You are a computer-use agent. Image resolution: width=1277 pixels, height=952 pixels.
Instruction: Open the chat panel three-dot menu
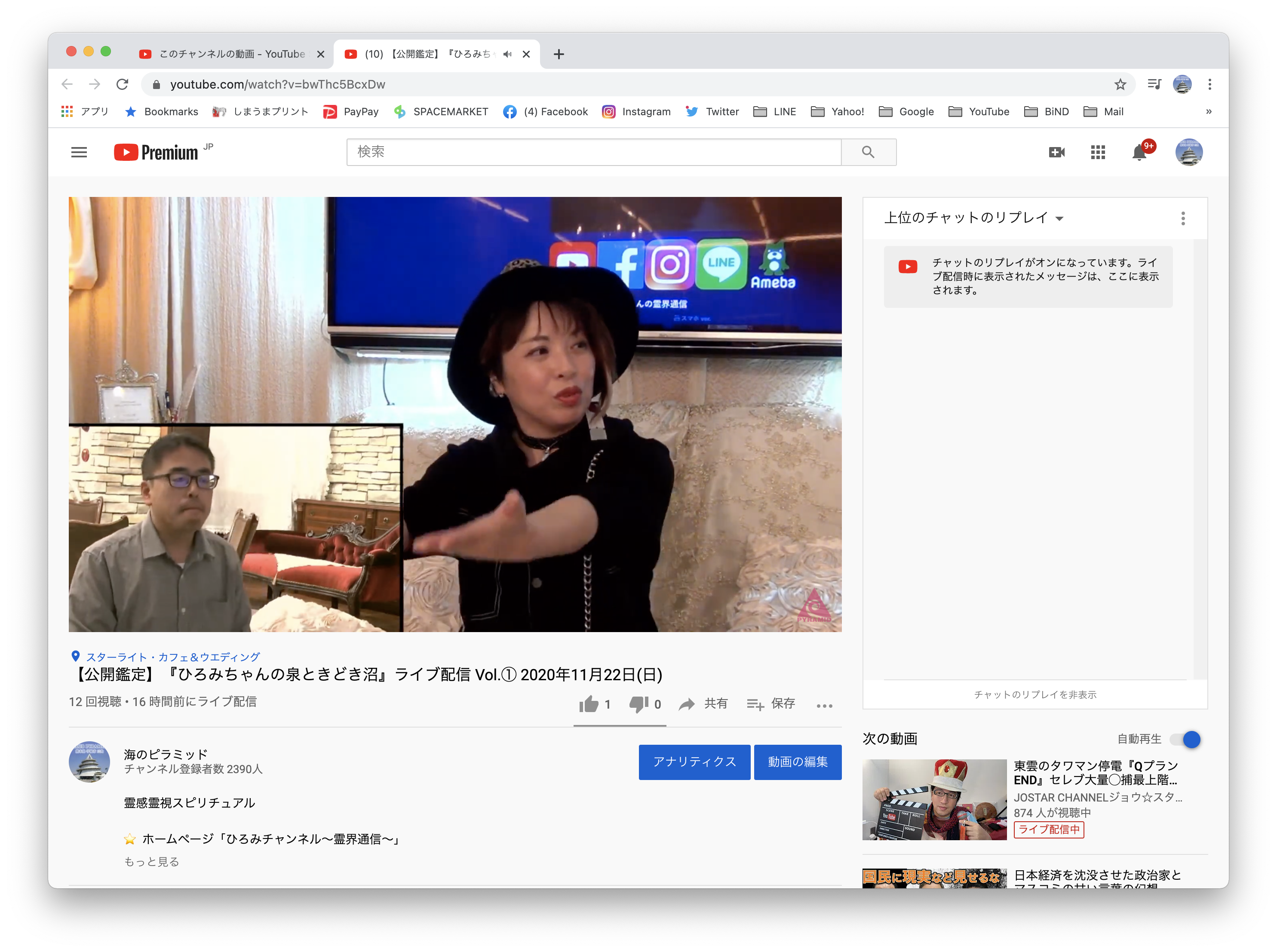pos(1182,218)
